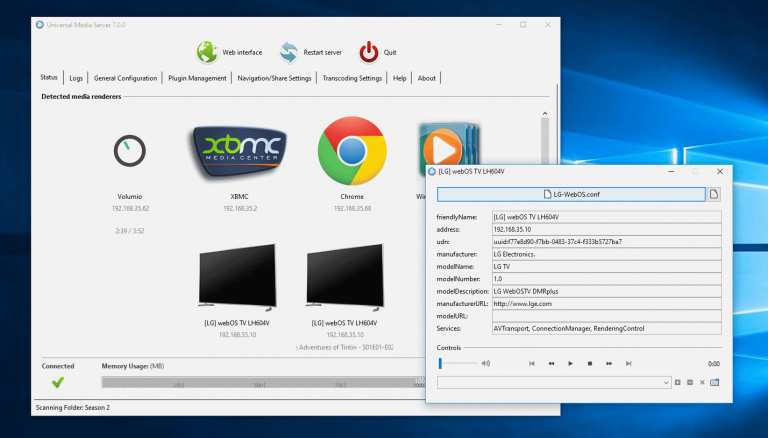This screenshot has width=768, height=438.
Task: Fast forward the media
Action: [x=609, y=364]
